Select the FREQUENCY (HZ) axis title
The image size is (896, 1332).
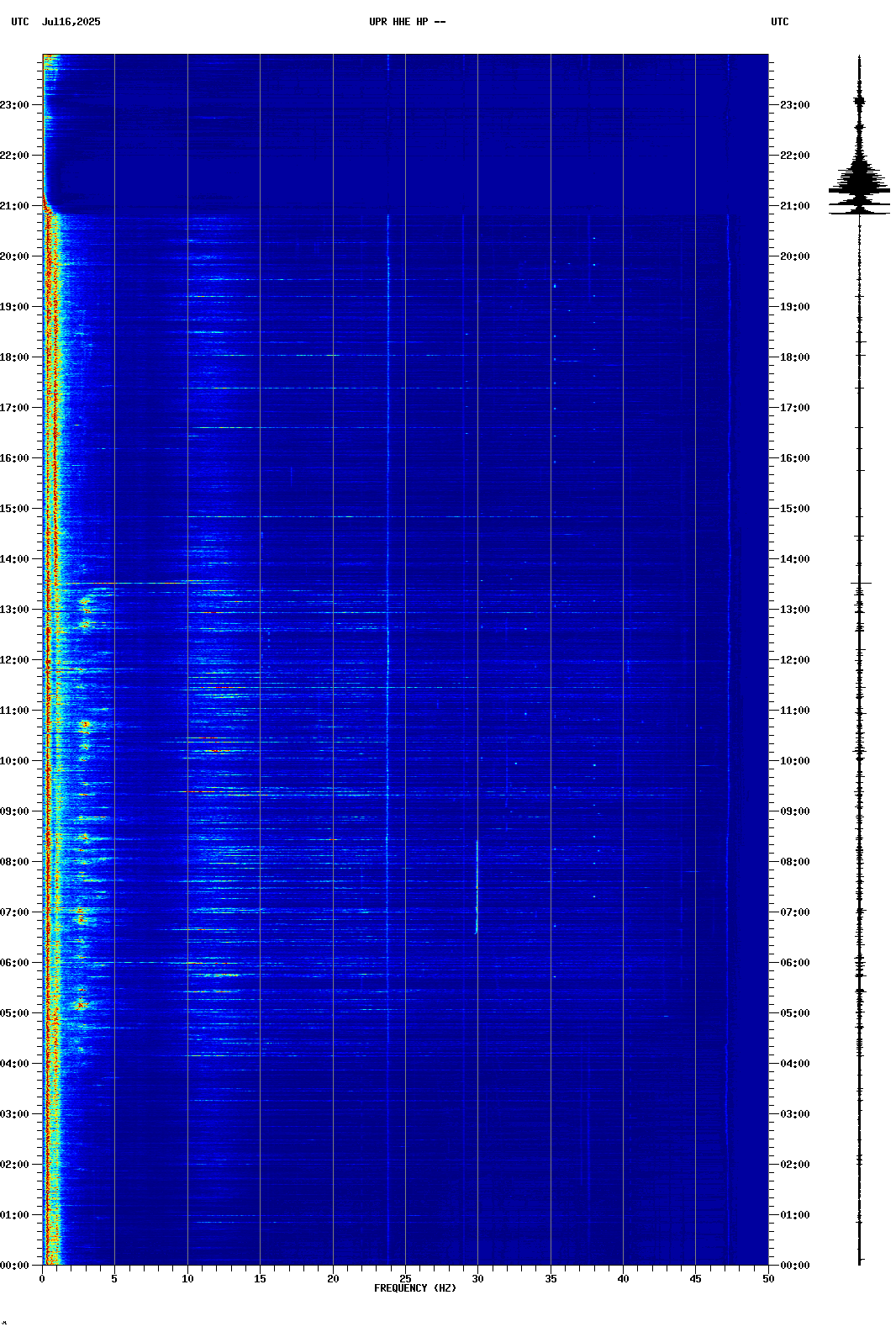[x=415, y=1288]
